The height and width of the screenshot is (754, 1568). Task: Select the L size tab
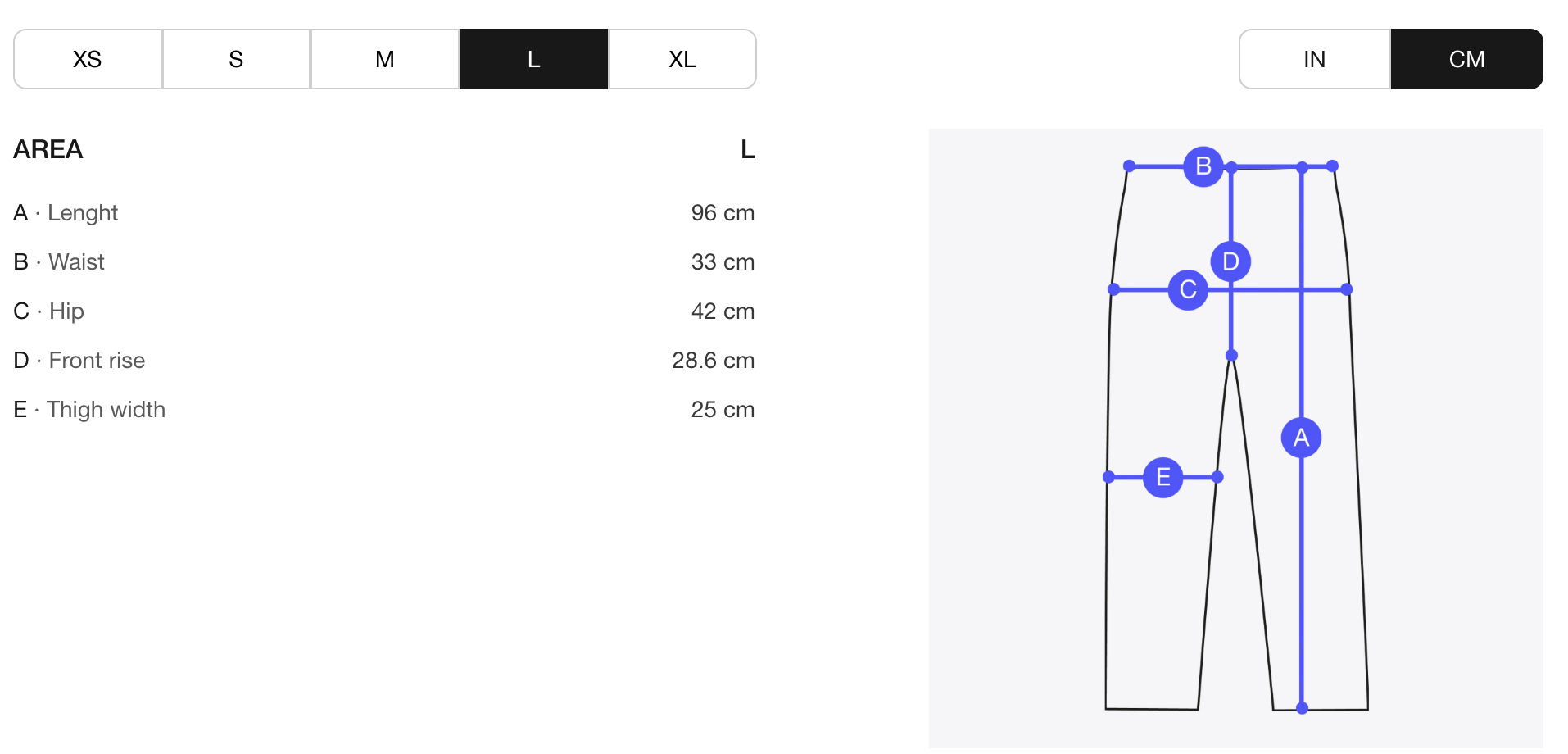click(x=533, y=59)
